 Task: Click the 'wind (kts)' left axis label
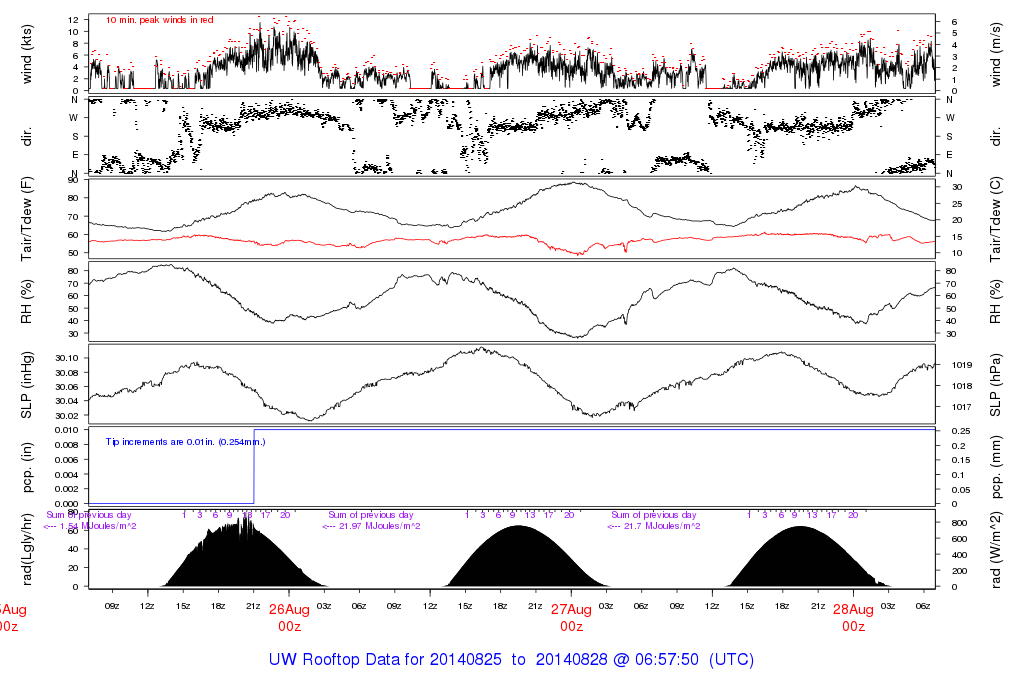click(27, 54)
